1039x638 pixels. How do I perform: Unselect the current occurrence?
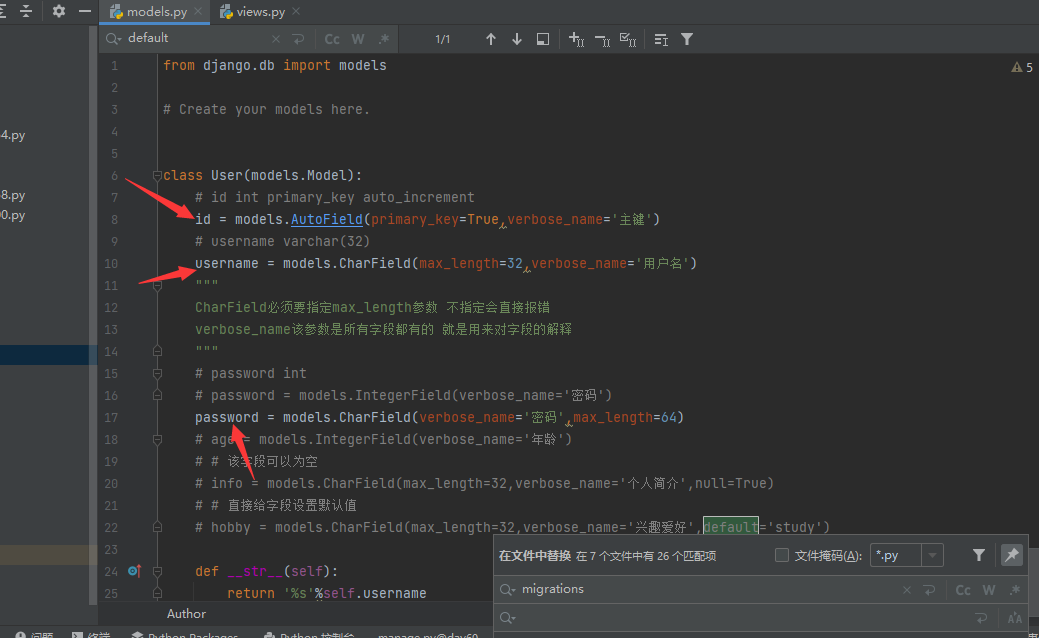point(602,40)
